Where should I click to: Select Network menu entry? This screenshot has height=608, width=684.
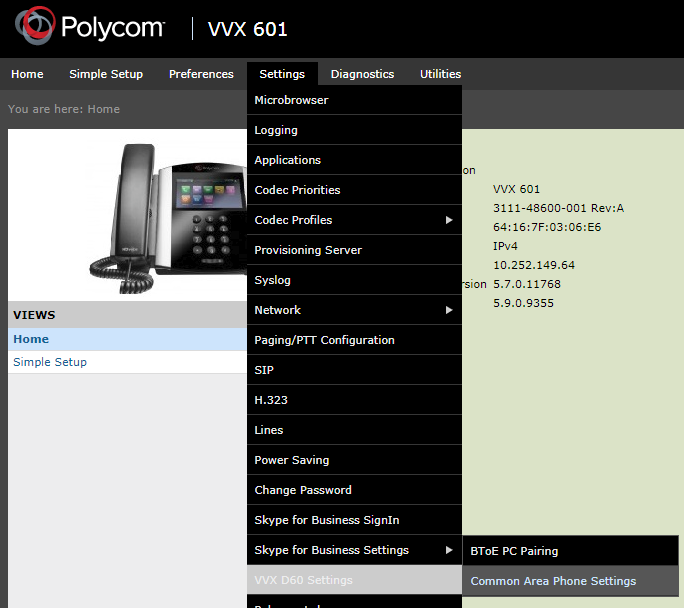(x=354, y=310)
